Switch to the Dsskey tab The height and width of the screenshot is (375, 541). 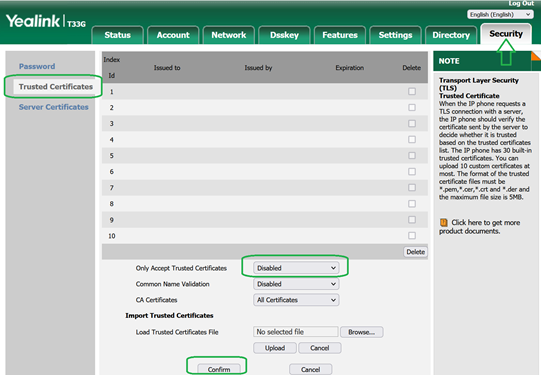[x=284, y=35]
